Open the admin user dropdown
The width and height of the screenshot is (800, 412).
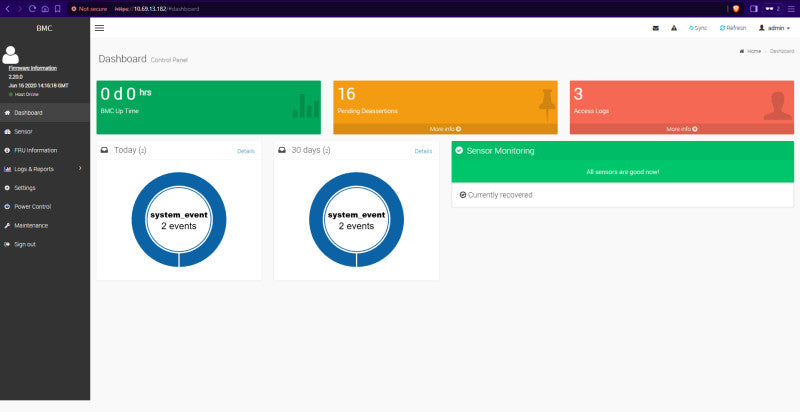pyautogui.click(x=774, y=28)
